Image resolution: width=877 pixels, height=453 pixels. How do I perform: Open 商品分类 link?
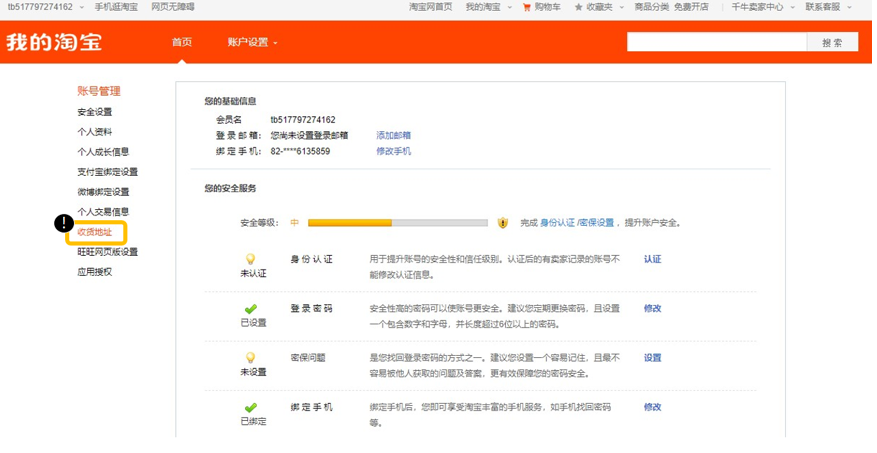tap(652, 7)
